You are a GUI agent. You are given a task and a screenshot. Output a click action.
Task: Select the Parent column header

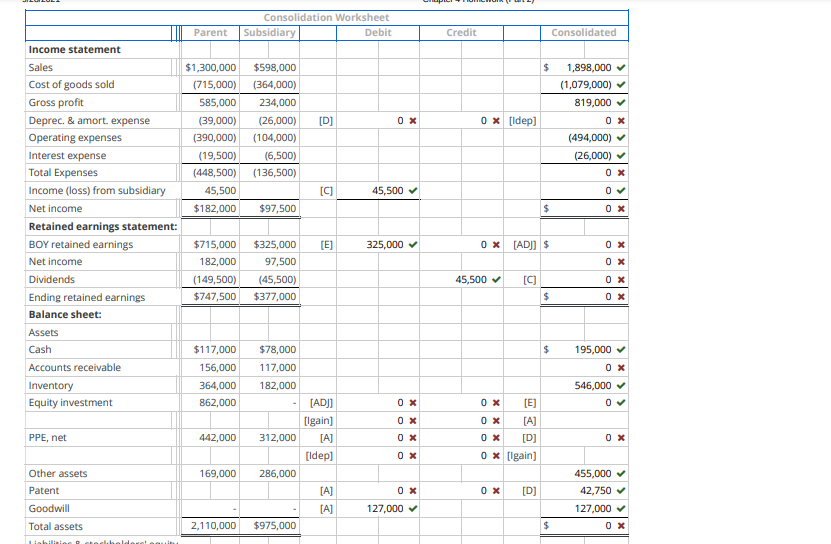click(x=210, y=32)
